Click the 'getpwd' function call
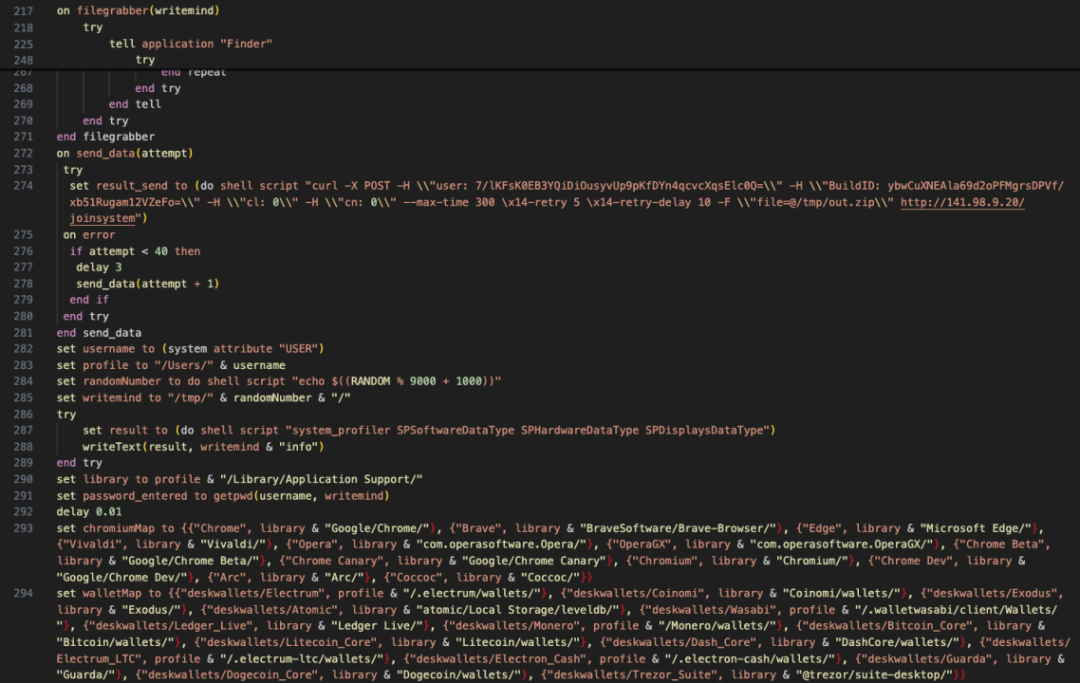This screenshot has height=683, width=1080. (233, 496)
